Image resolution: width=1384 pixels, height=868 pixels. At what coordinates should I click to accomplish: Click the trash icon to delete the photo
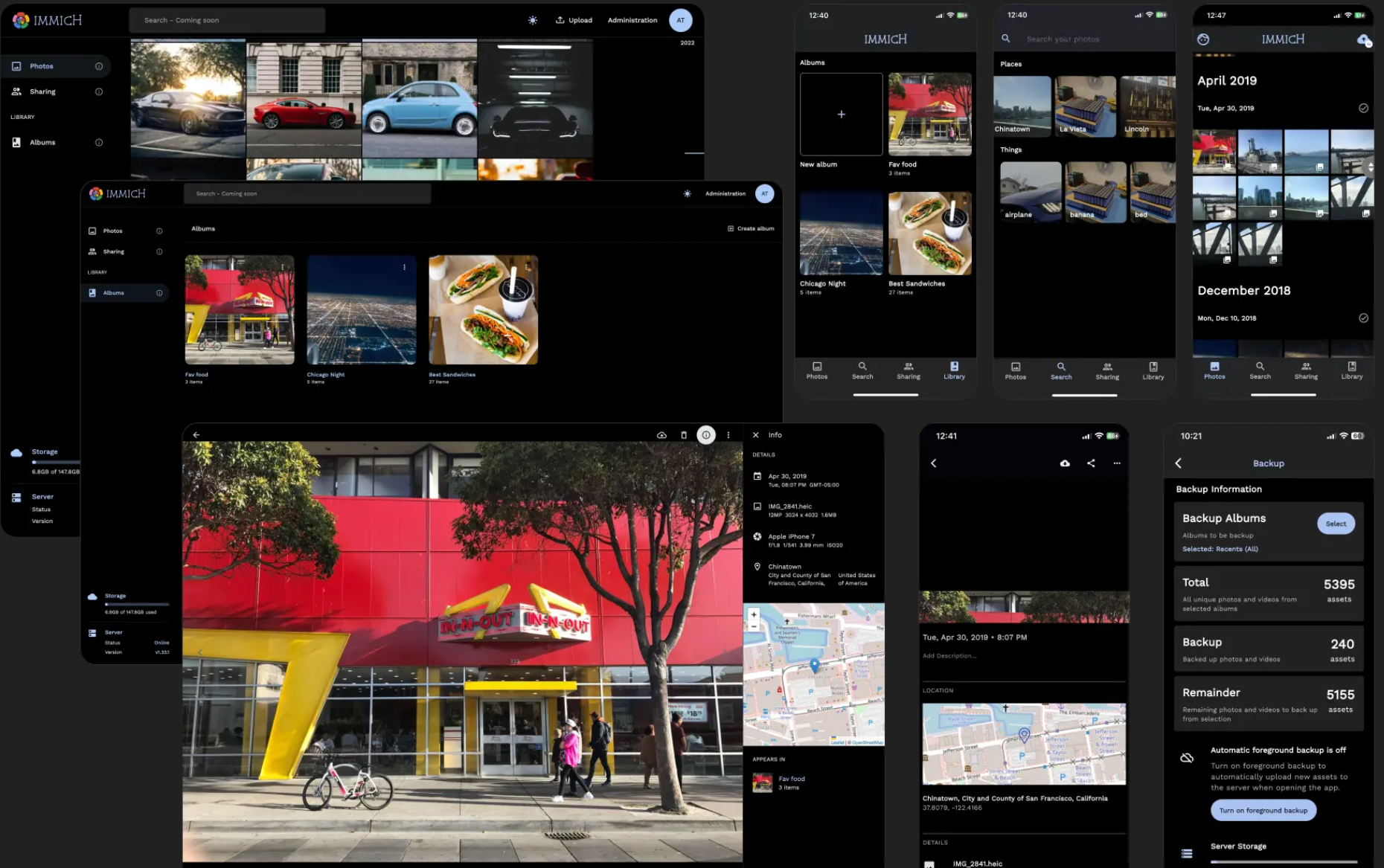coord(684,434)
